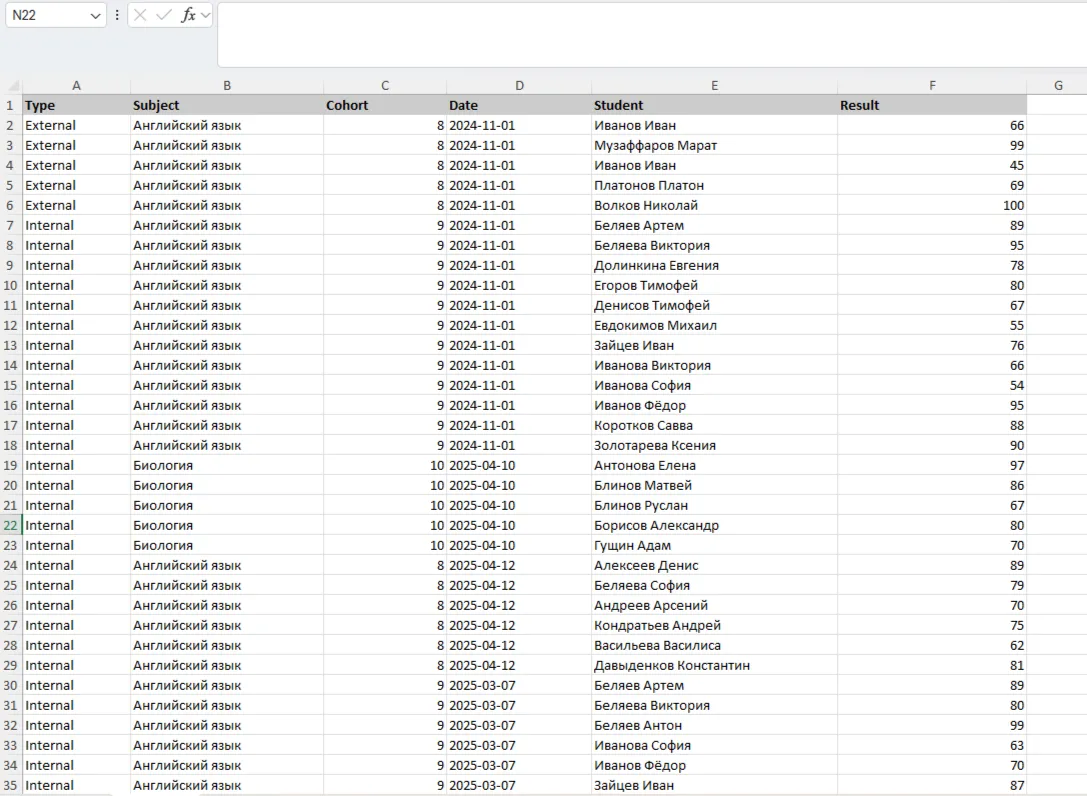The width and height of the screenshot is (1087, 796).
Task: Expand the dropdown arrow next to fx
Action: [x=205, y=16]
